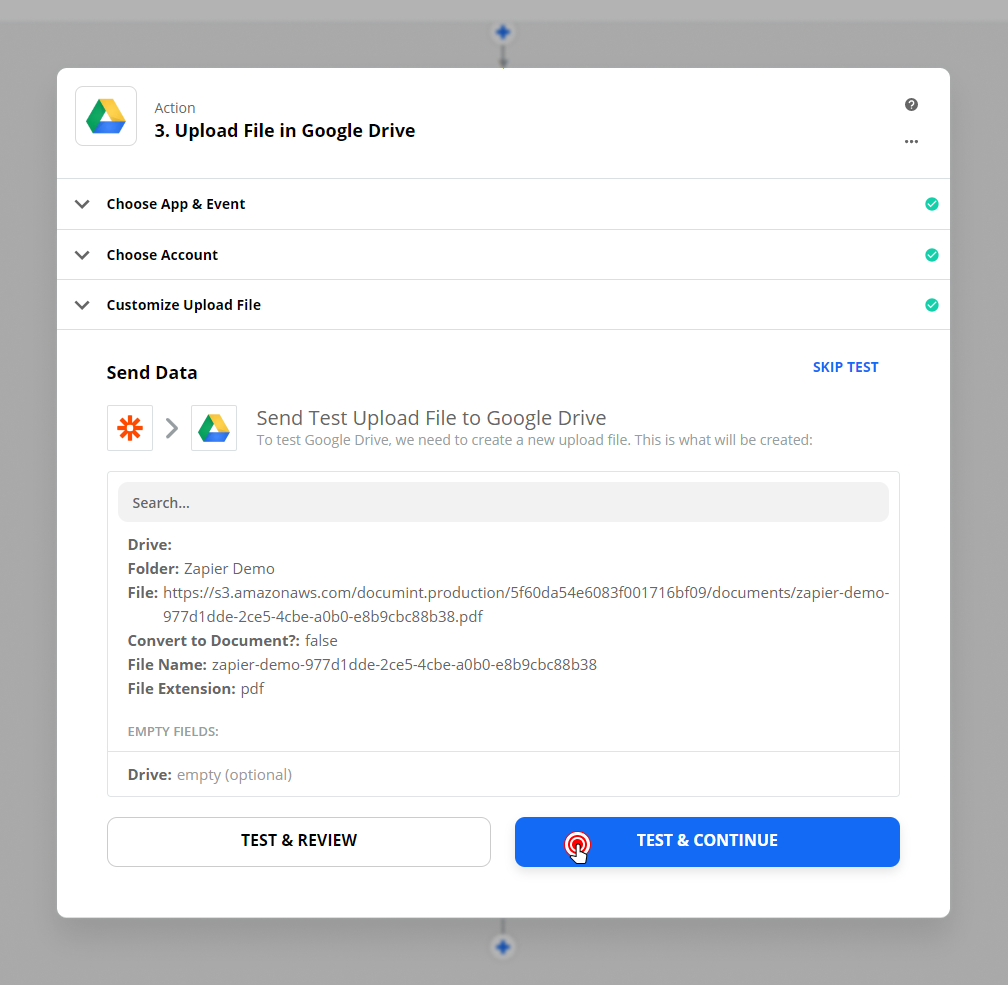The height and width of the screenshot is (985, 1008).
Task: Open the help question mark icon
Action: [911, 105]
